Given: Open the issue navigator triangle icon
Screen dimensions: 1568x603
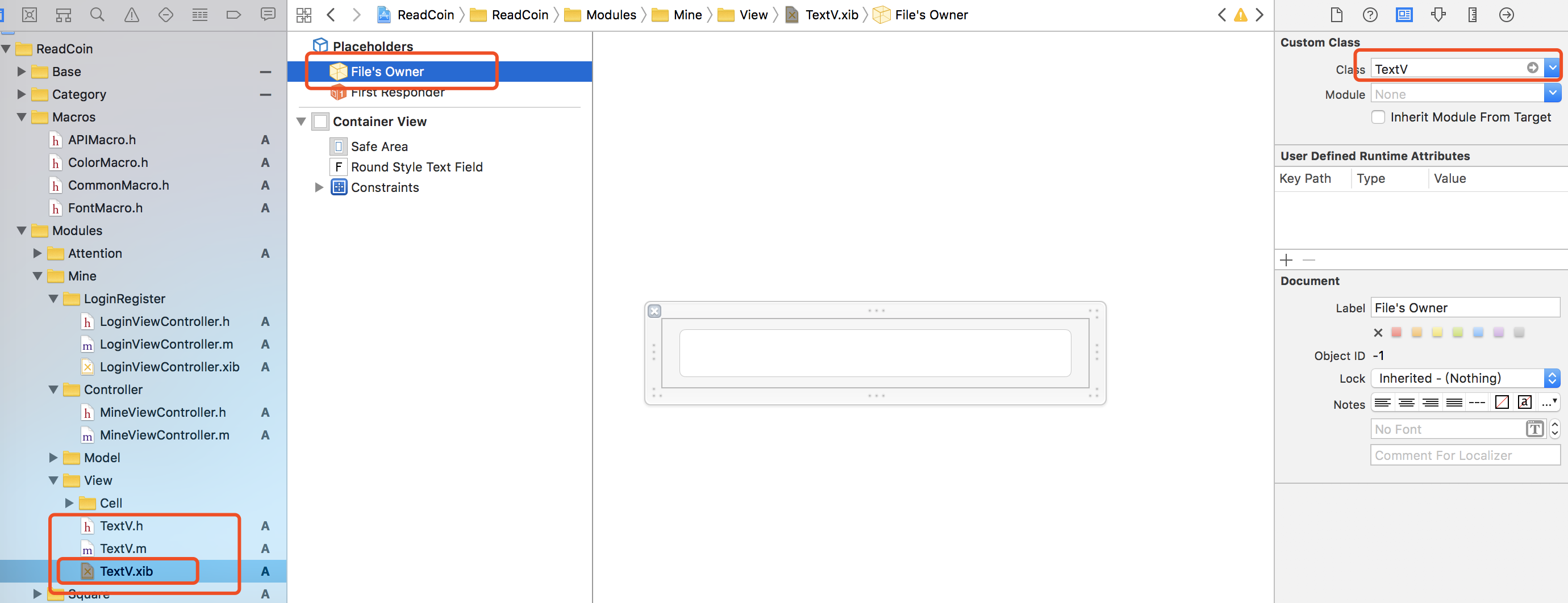Looking at the screenshot, I should point(131,15).
